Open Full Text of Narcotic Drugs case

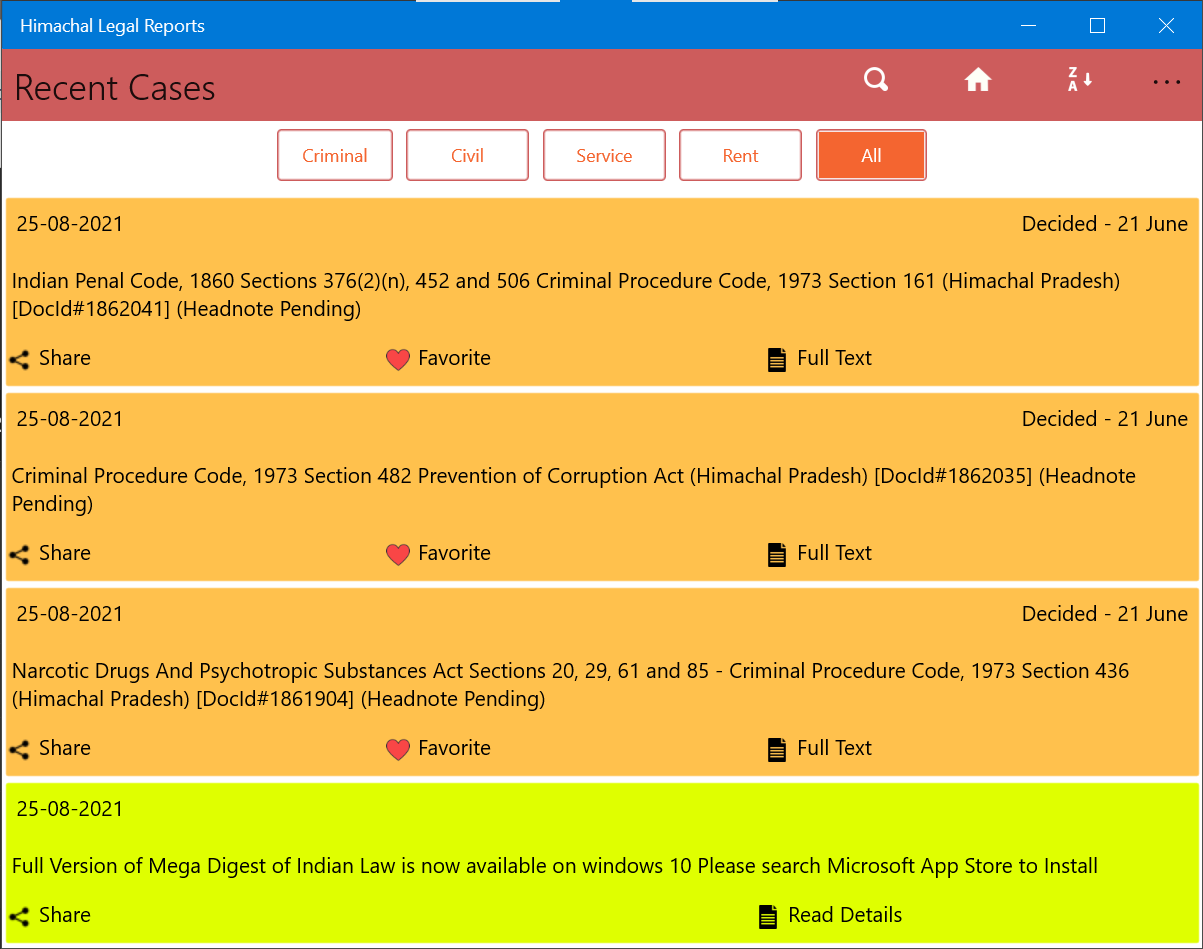(x=835, y=748)
